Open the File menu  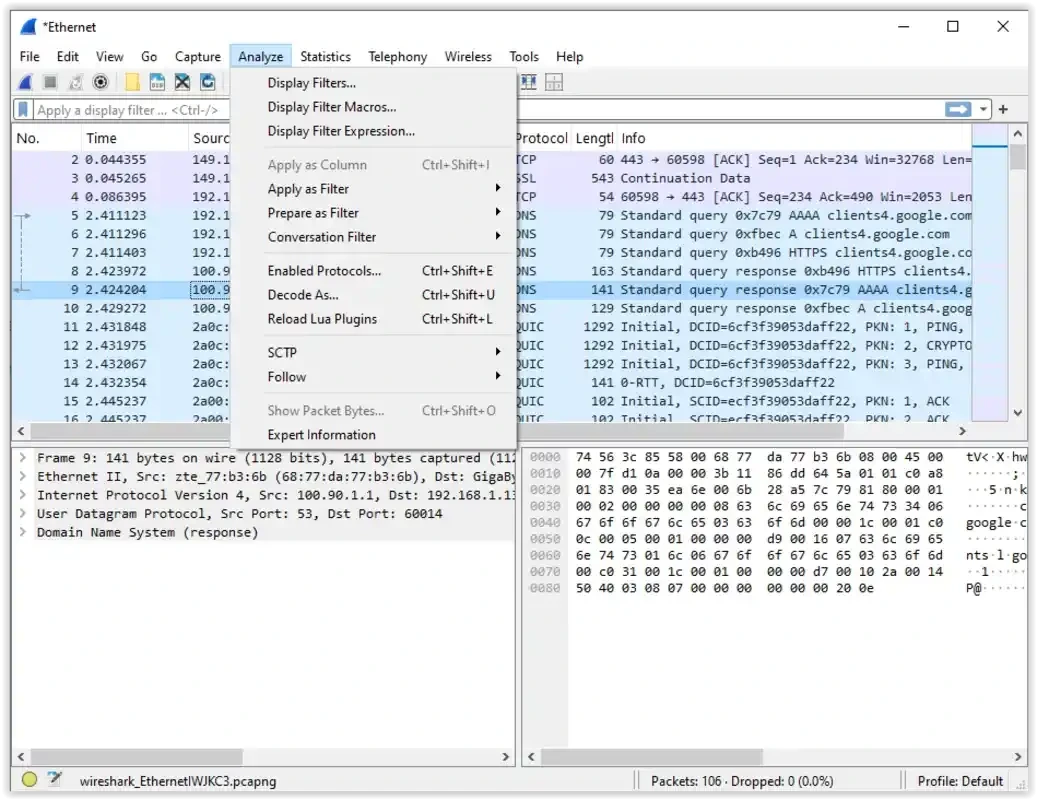click(30, 57)
